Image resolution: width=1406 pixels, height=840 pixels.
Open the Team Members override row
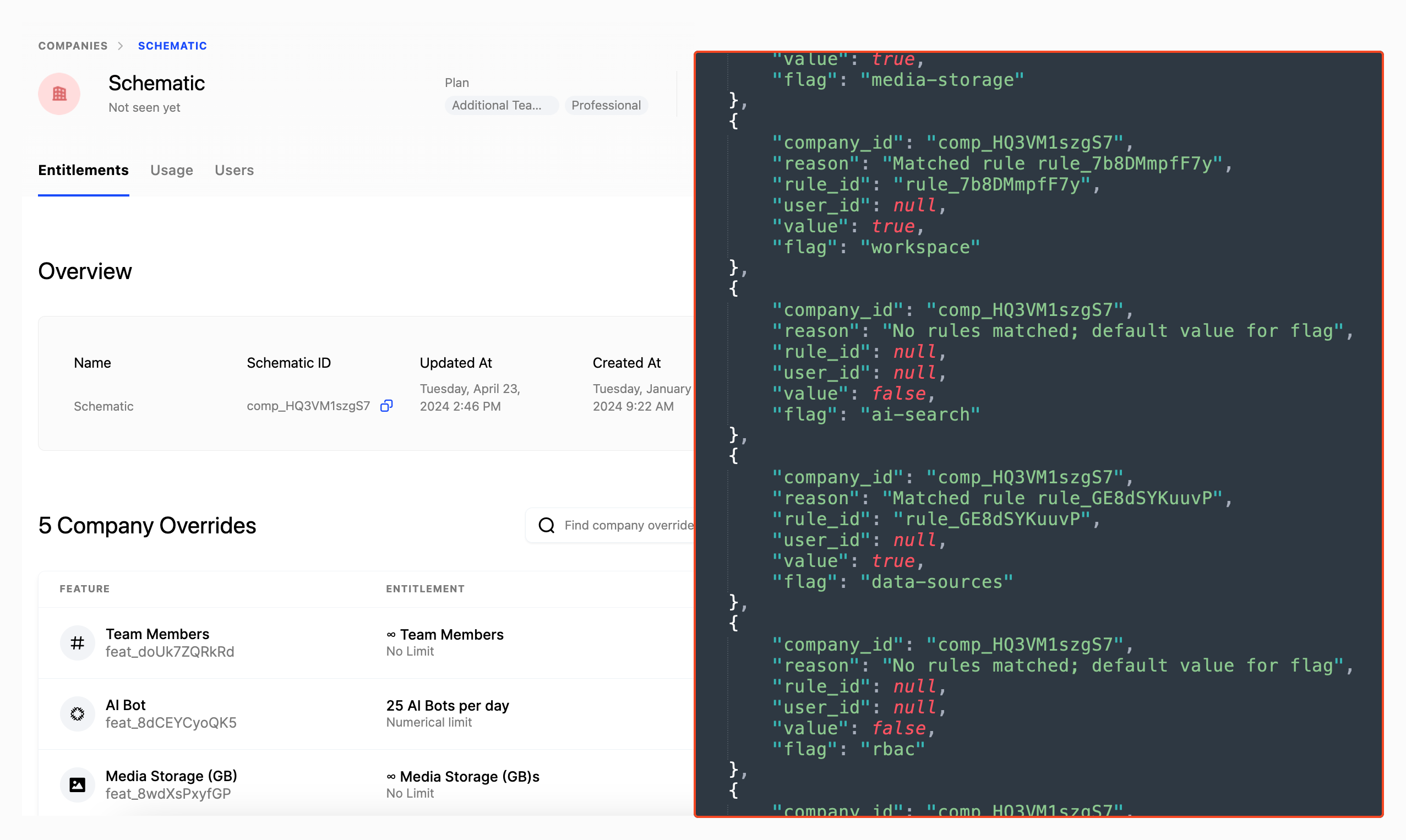point(157,634)
